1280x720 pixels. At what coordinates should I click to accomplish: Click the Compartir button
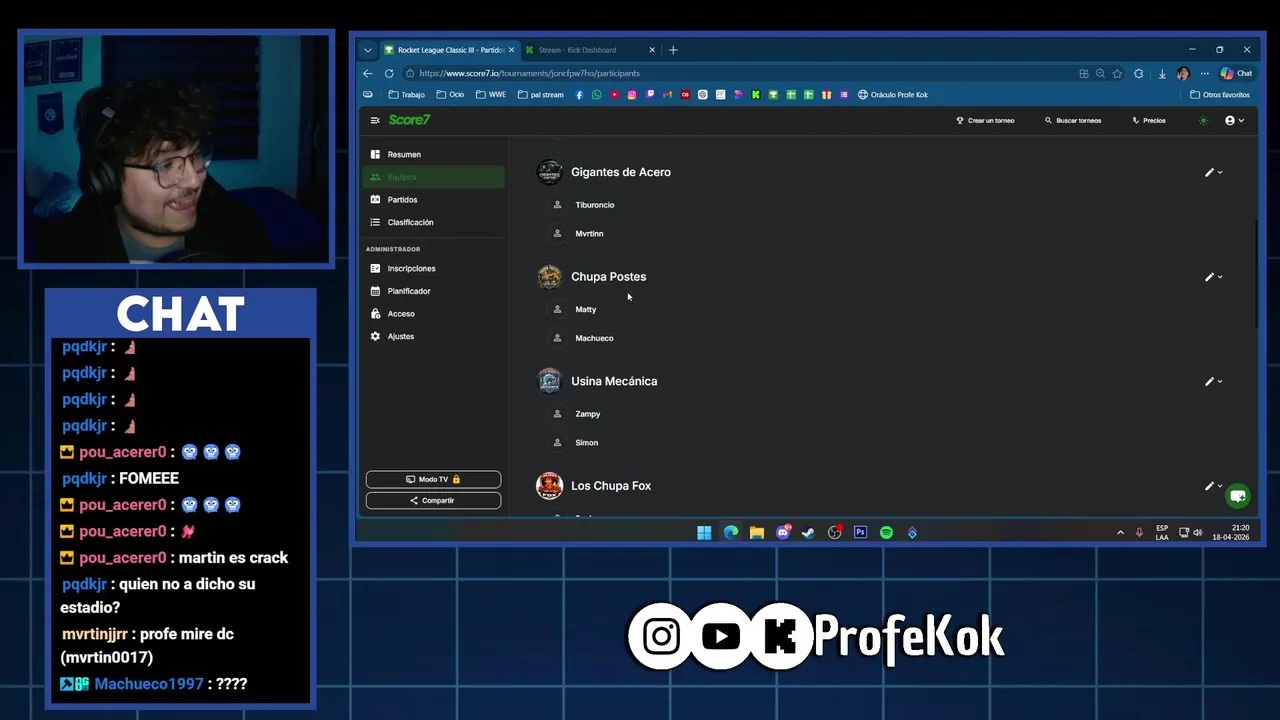coord(433,500)
